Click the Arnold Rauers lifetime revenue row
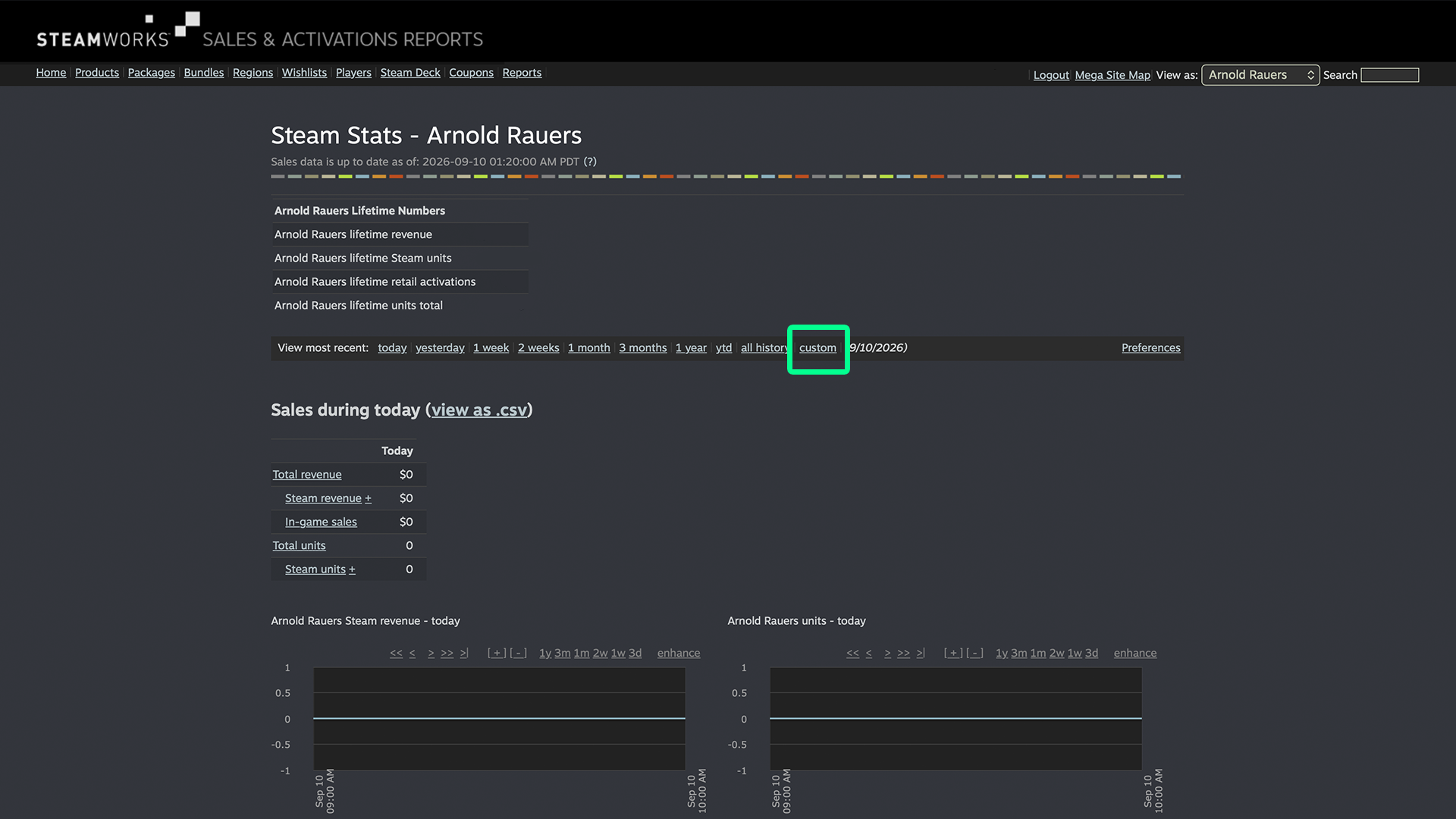Screen dimensions: 1456x819 [400, 234]
